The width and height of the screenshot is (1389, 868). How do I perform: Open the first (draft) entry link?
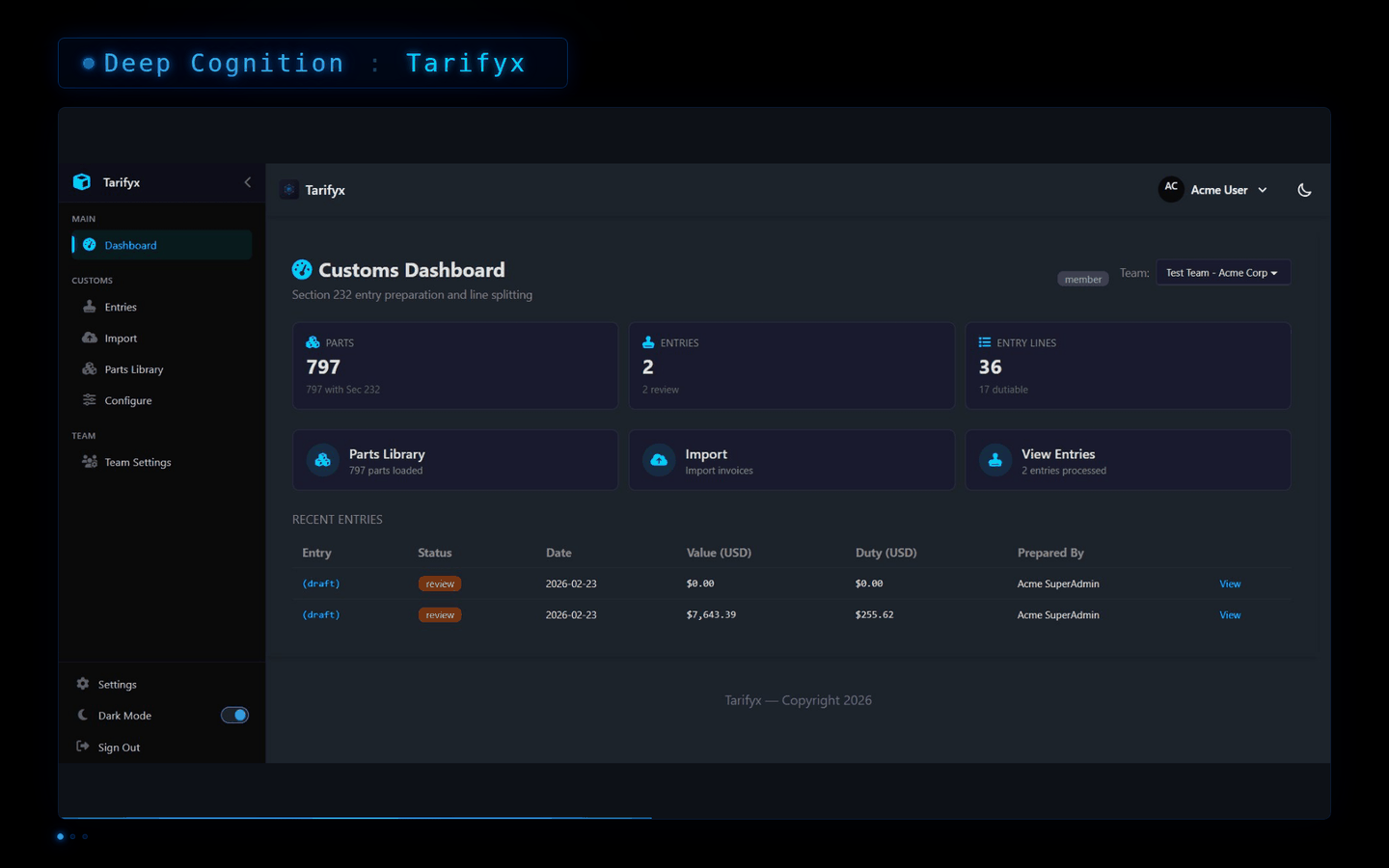tap(320, 583)
